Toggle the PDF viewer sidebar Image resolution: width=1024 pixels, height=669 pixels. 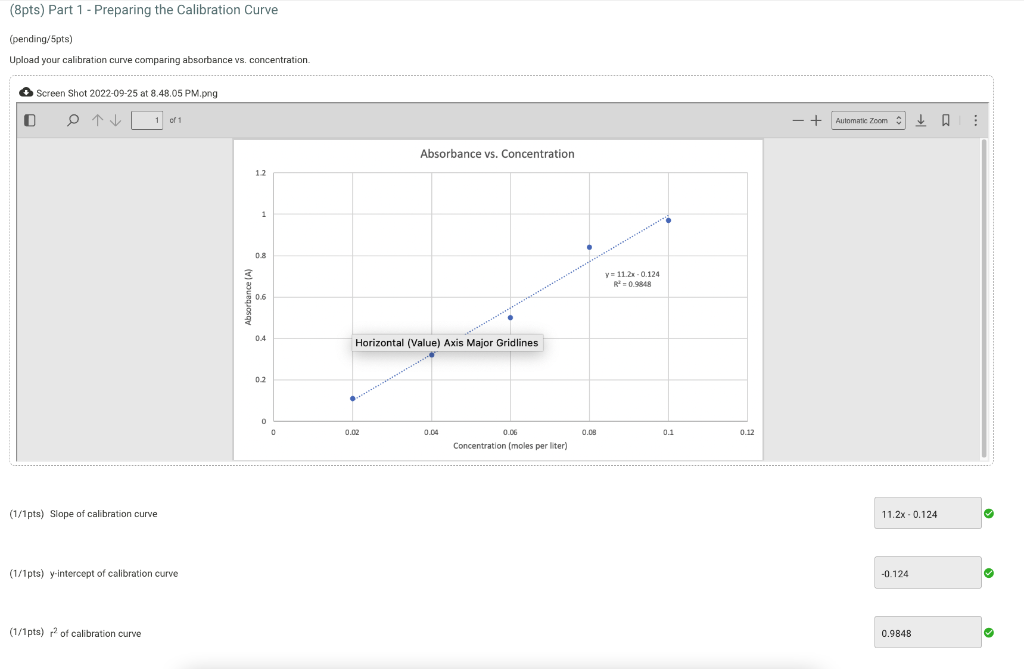[x=29, y=120]
